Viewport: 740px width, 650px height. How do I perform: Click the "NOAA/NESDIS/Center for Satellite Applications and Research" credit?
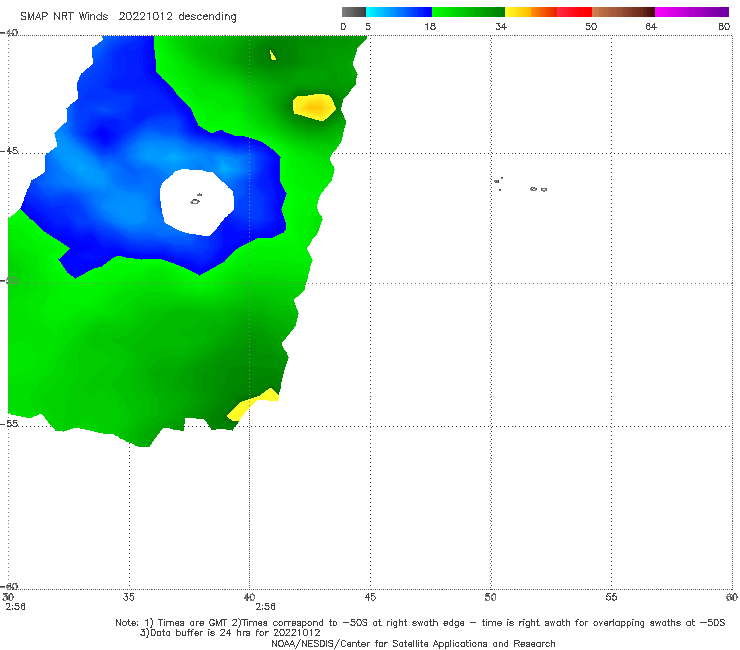tap(413, 643)
